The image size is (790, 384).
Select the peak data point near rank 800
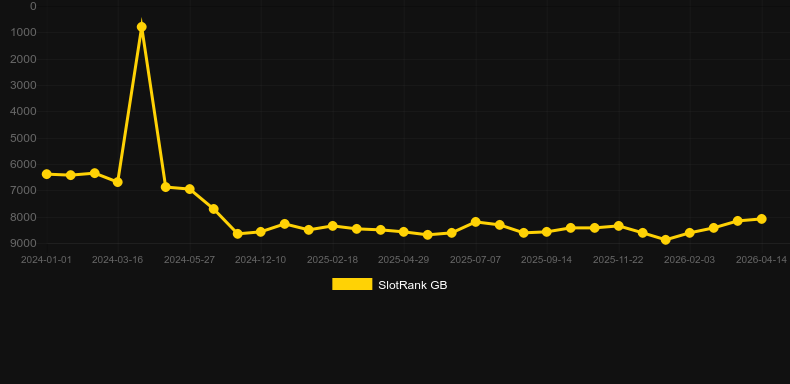click(x=142, y=27)
